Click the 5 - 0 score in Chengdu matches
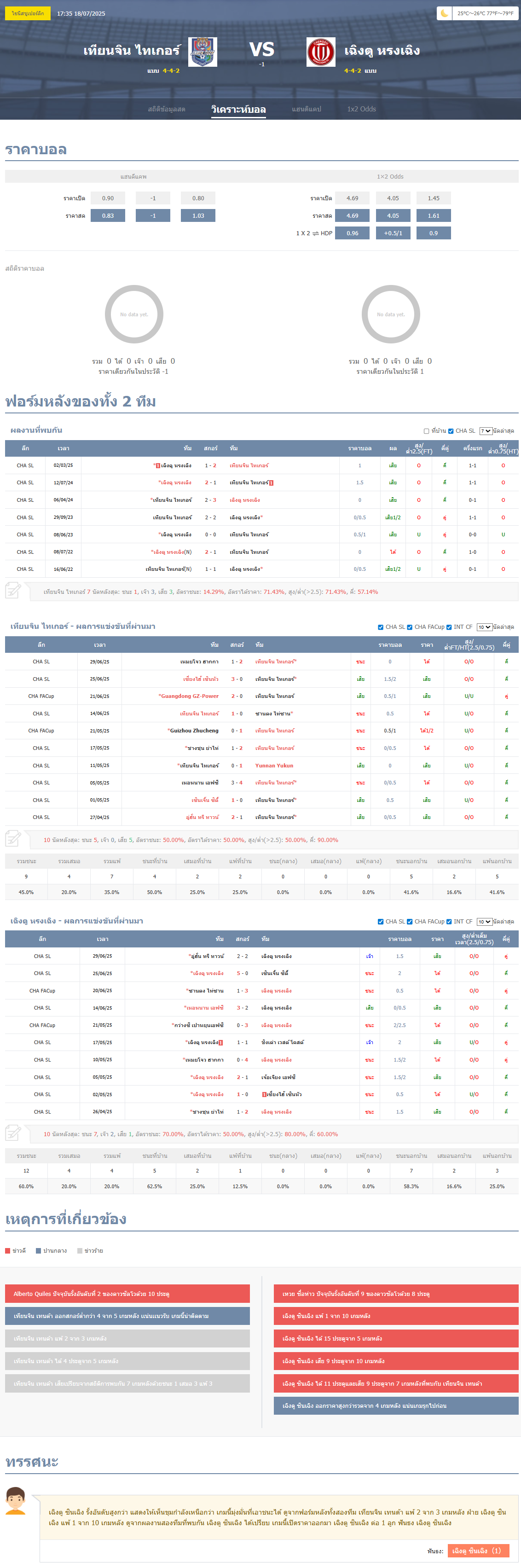The width and height of the screenshot is (521, 1568). (x=242, y=973)
